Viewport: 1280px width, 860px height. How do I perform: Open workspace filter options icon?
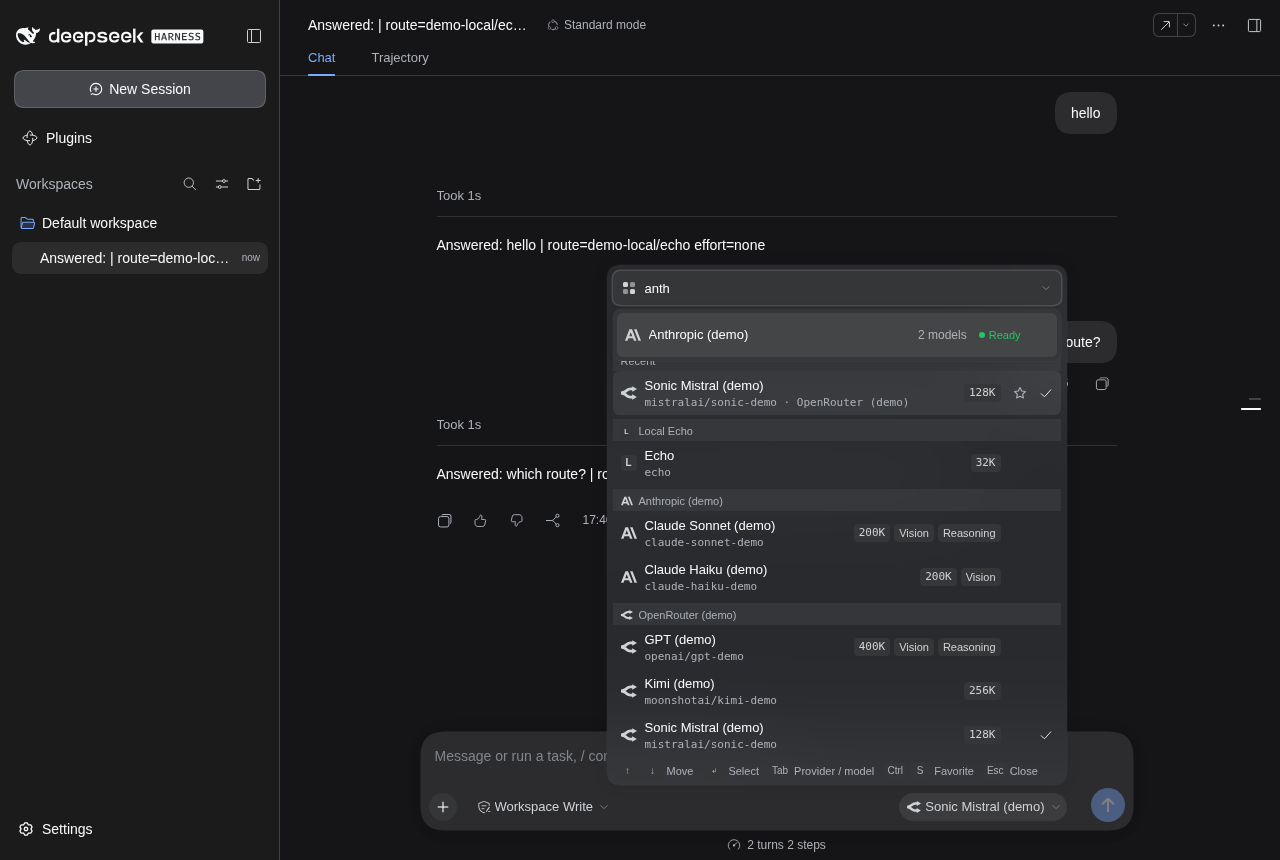point(222,184)
